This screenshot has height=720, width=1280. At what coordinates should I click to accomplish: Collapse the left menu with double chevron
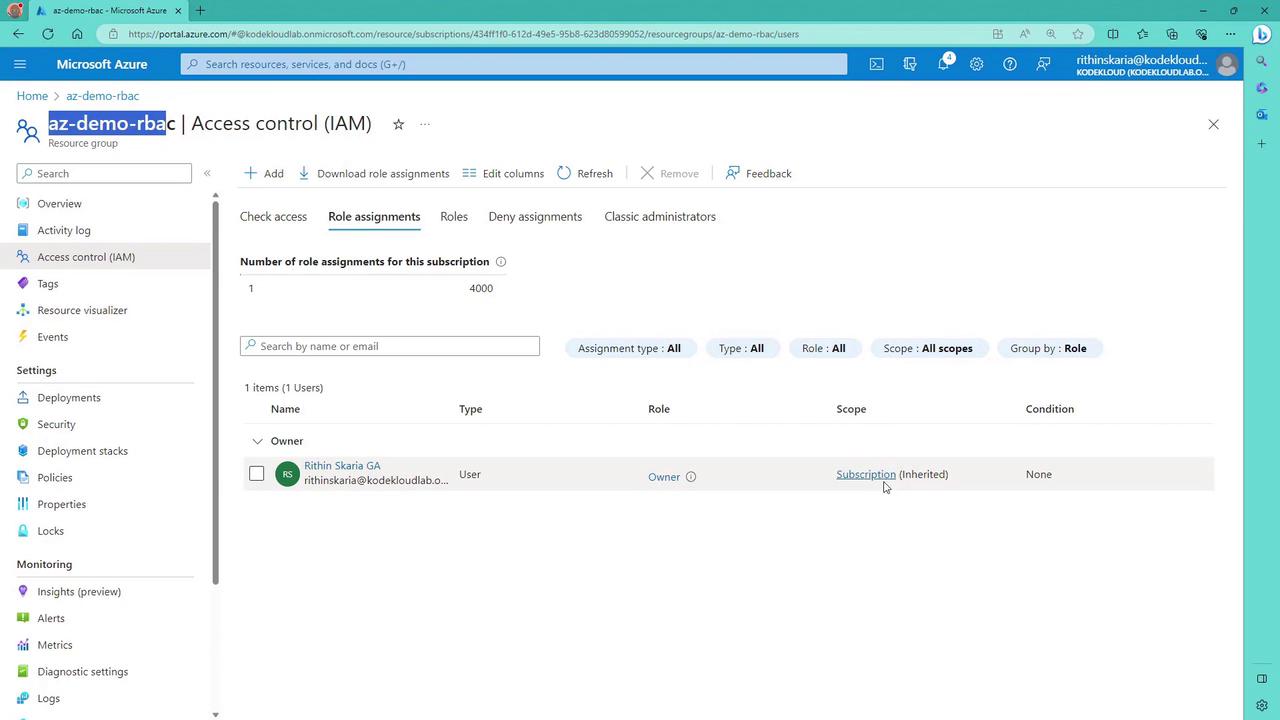tap(207, 173)
